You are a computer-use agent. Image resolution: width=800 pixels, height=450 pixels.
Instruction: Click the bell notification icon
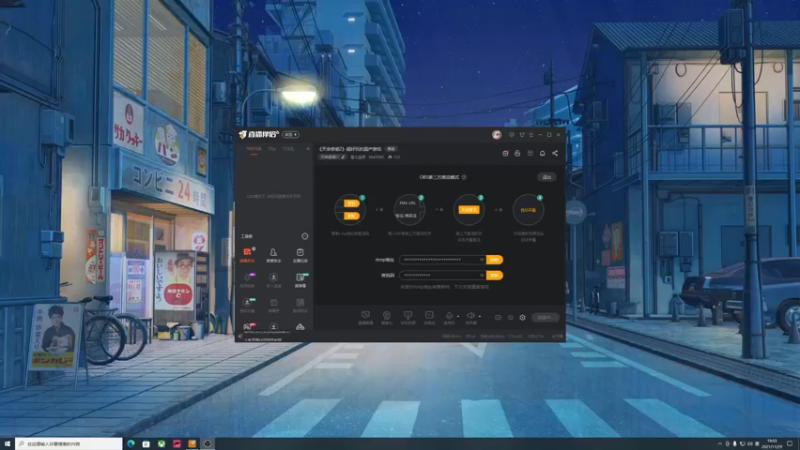coord(542,153)
